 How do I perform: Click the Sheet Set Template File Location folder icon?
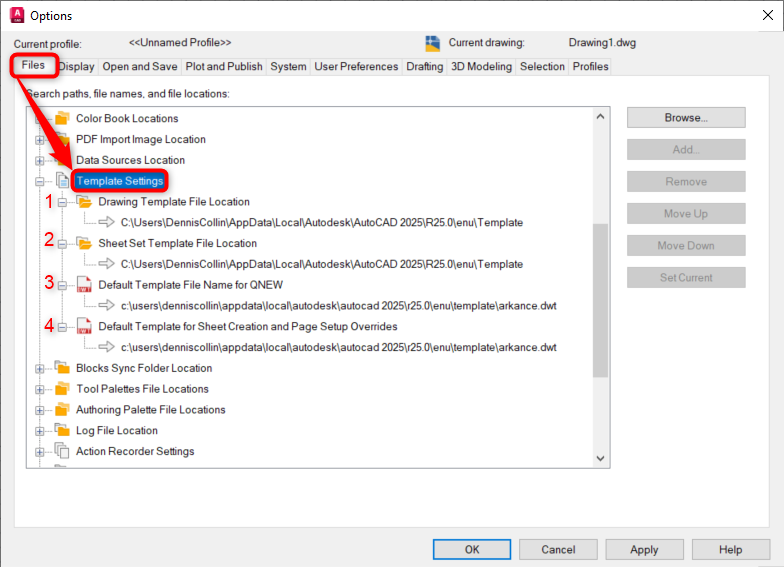(84, 243)
